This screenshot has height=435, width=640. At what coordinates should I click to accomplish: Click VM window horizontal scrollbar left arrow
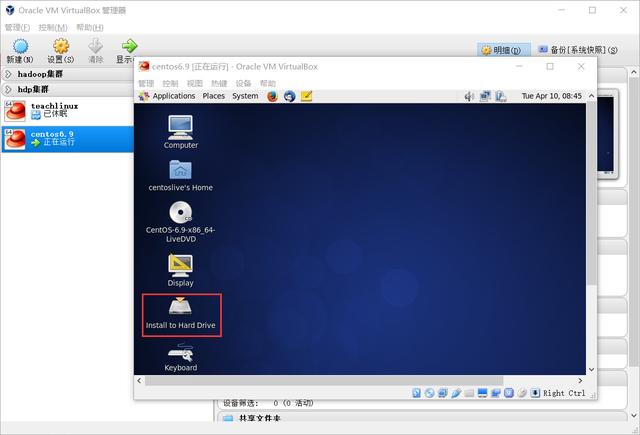(x=139, y=380)
